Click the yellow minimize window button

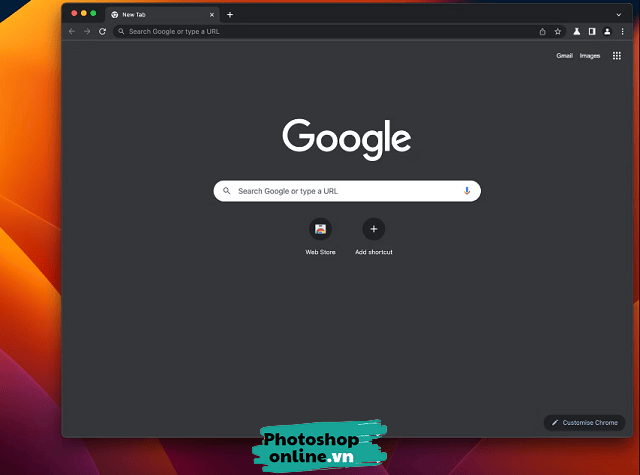[84, 13]
